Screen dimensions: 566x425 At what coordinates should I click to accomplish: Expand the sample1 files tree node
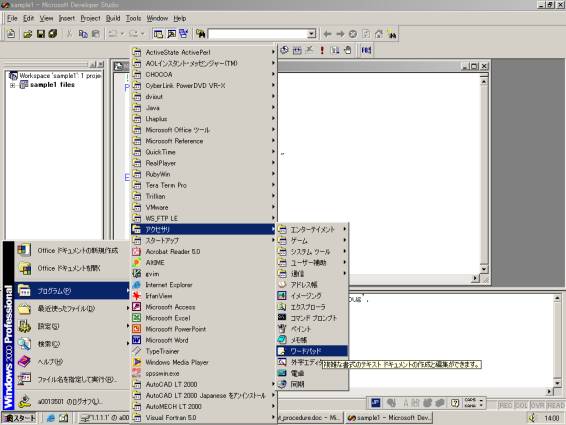pyautogui.click(x=12, y=85)
